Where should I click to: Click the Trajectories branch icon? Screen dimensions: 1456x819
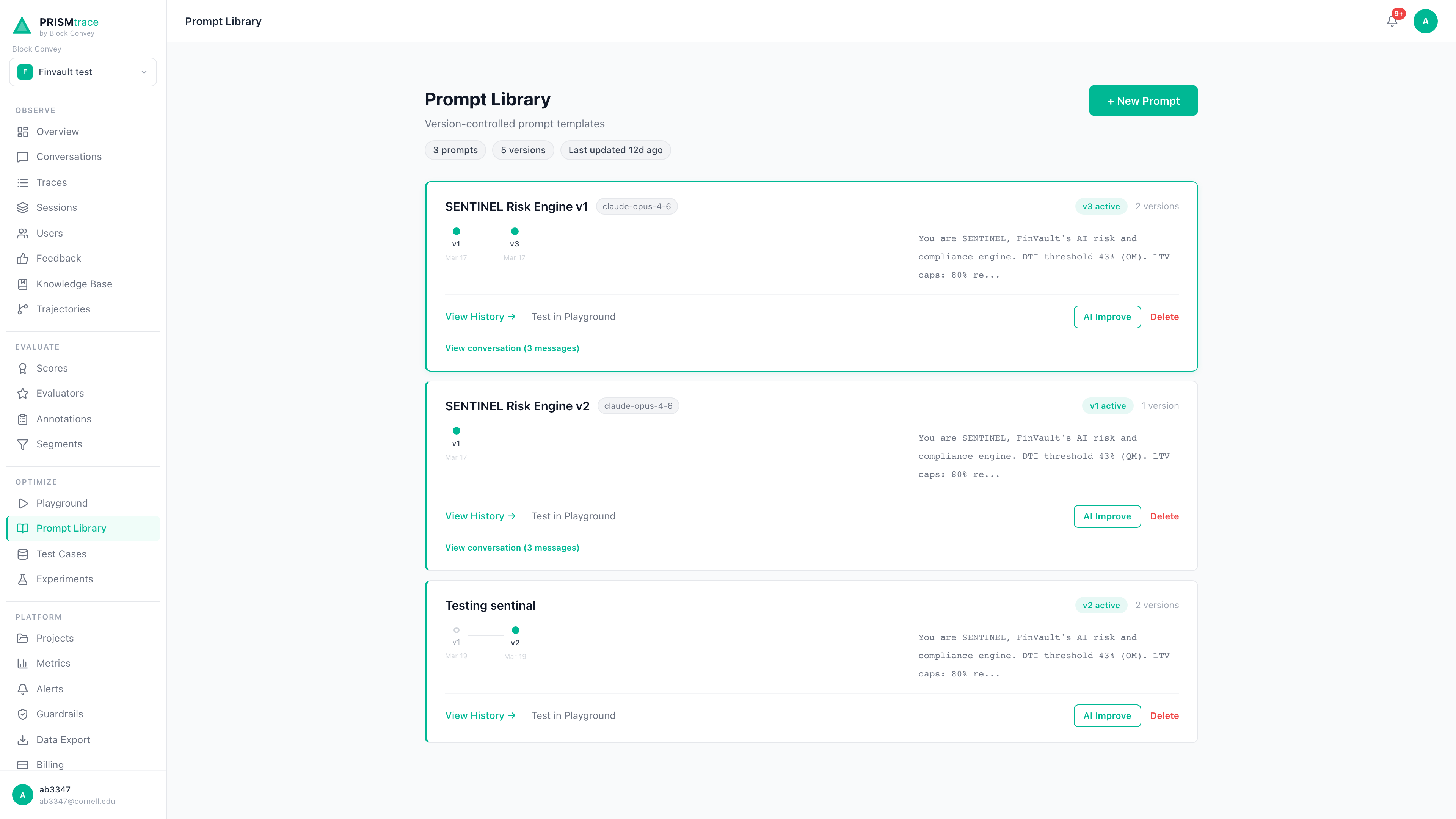pyautogui.click(x=23, y=309)
